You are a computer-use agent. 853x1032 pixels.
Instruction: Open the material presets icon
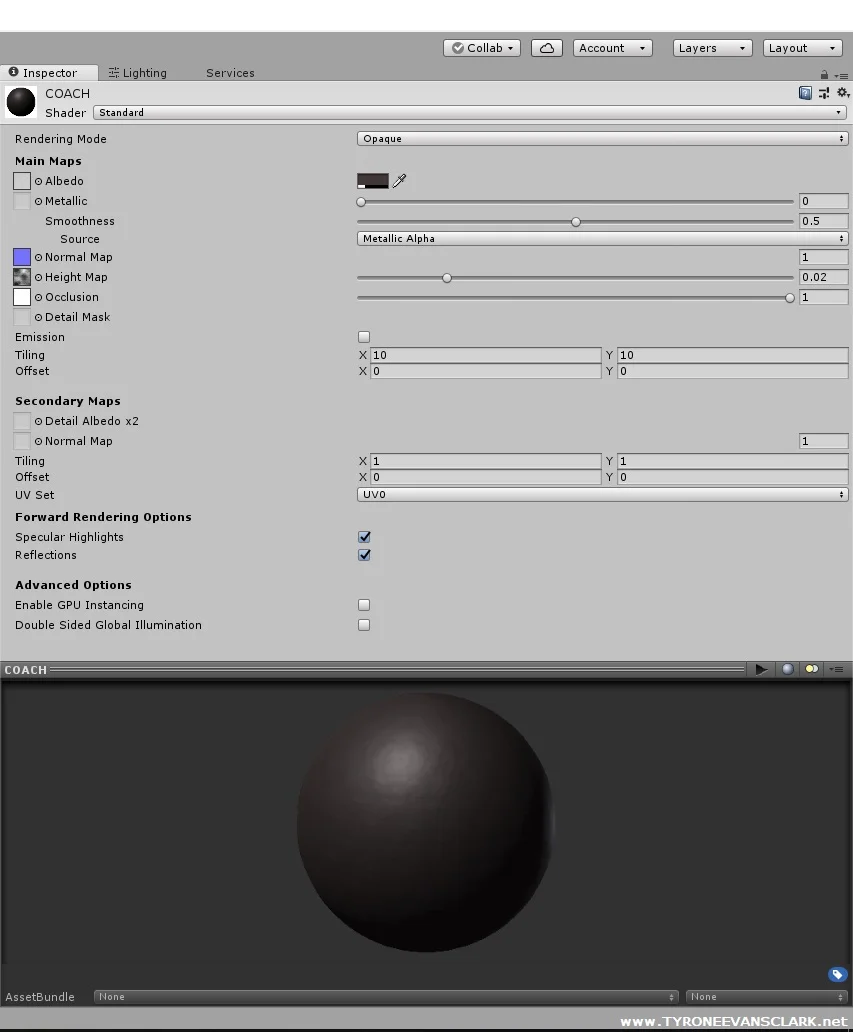(823, 93)
